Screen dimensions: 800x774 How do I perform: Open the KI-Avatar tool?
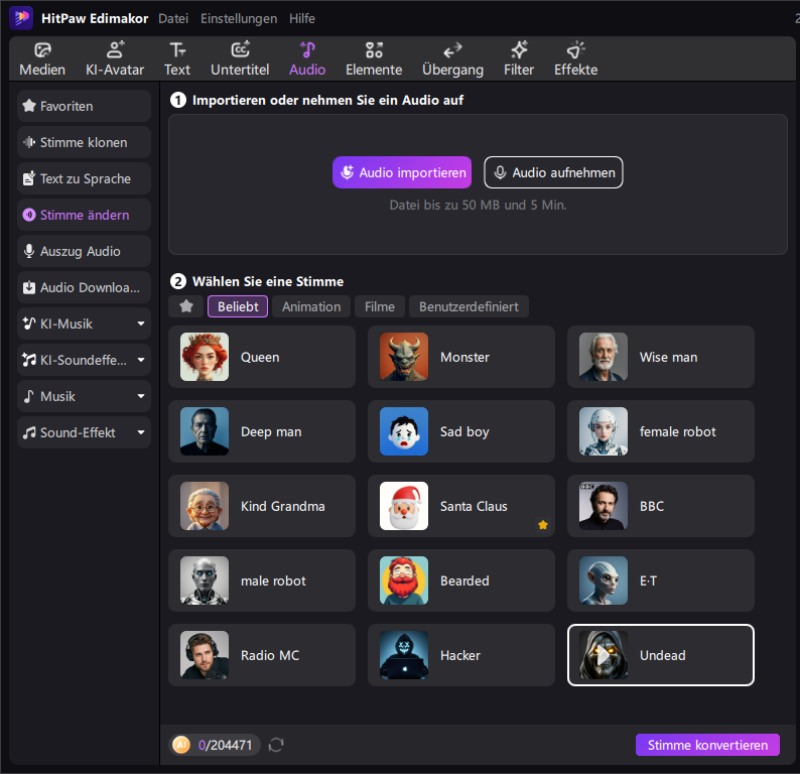point(115,59)
